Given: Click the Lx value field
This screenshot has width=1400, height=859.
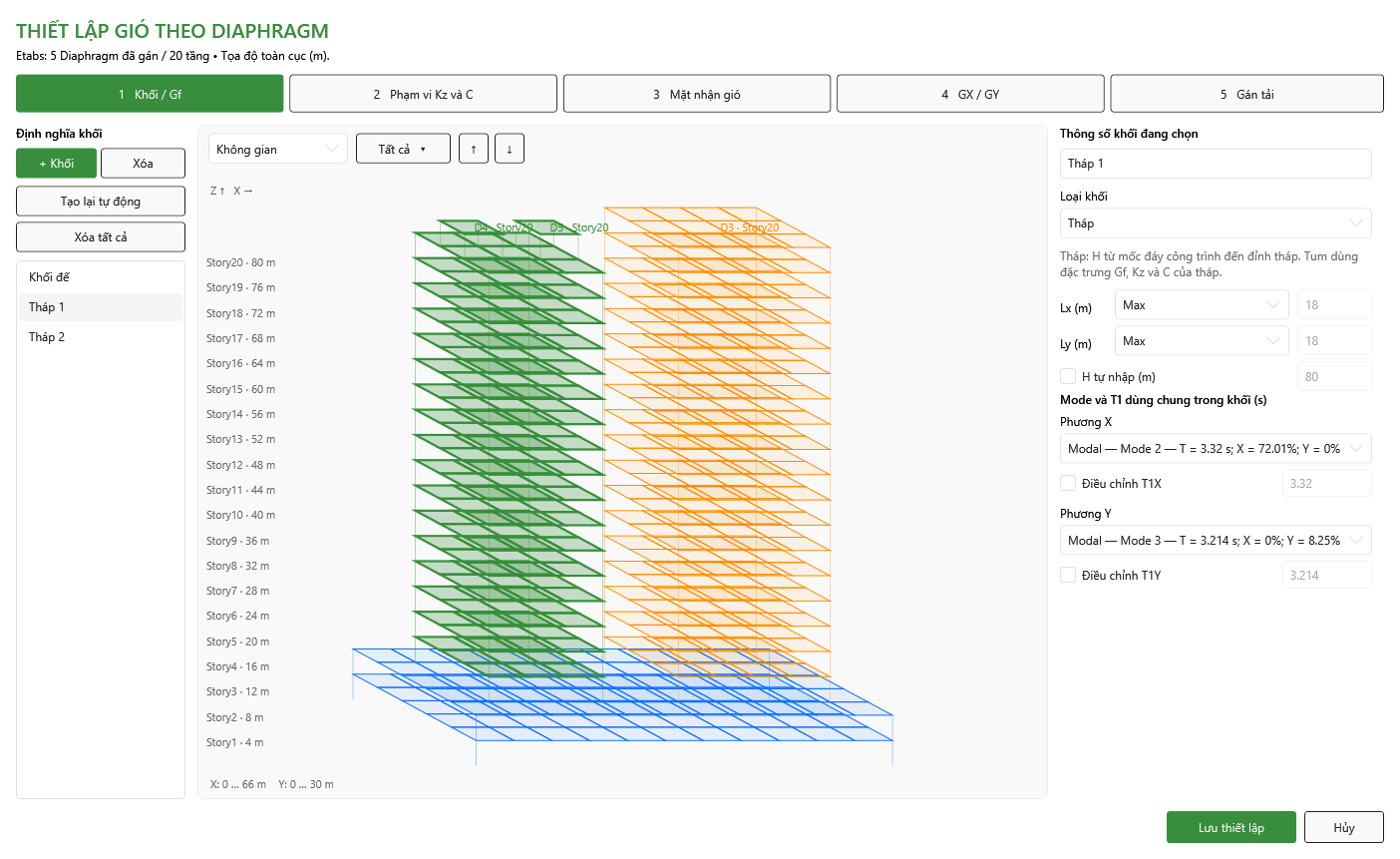Looking at the screenshot, I should tap(1334, 304).
